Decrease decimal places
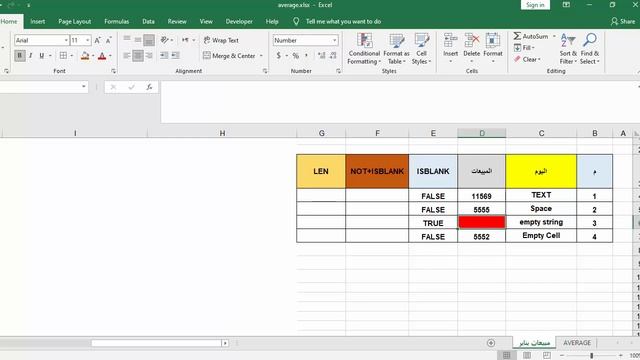This screenshot has width=640, height=360. (x=333, y=56)
